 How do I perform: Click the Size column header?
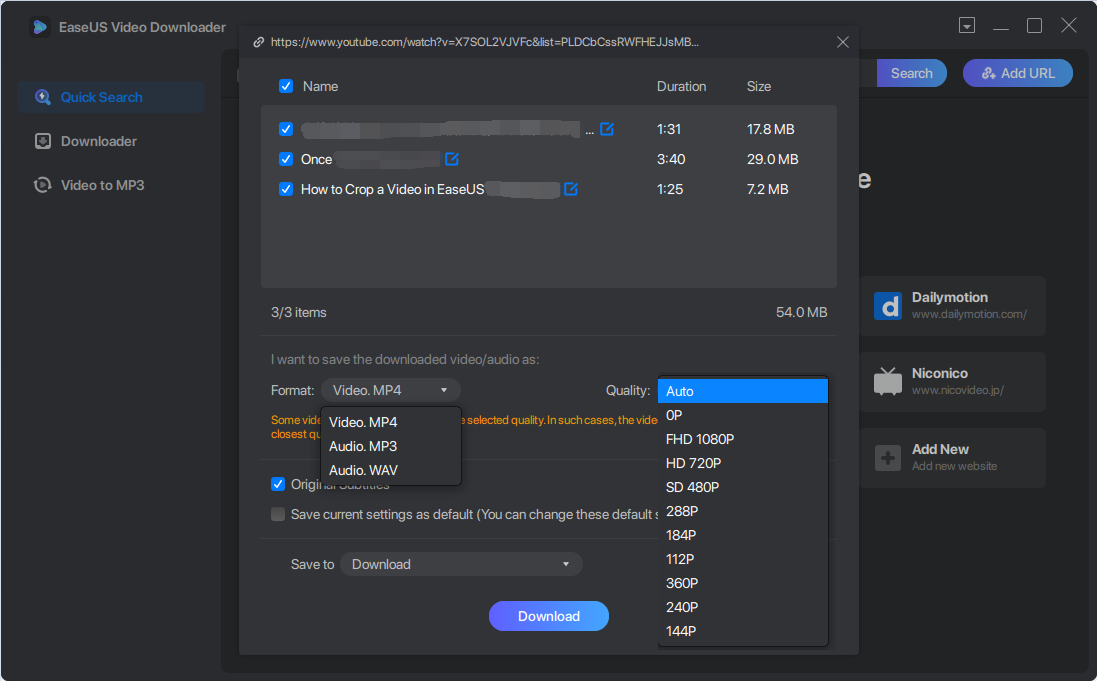pyautogui.click(x=758, y=86)
